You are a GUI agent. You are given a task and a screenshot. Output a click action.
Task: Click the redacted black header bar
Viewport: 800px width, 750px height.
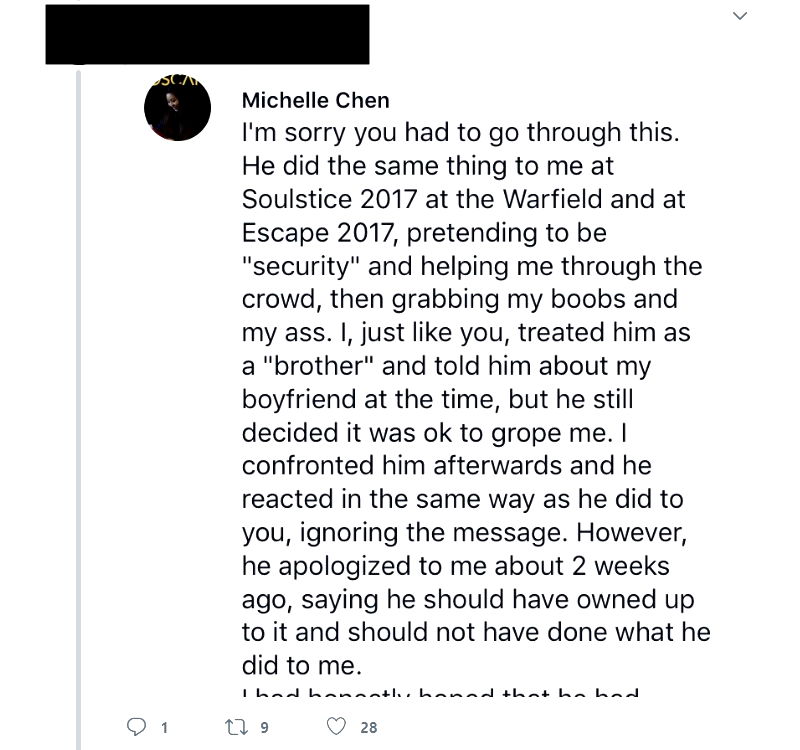[x=207, y=35]
